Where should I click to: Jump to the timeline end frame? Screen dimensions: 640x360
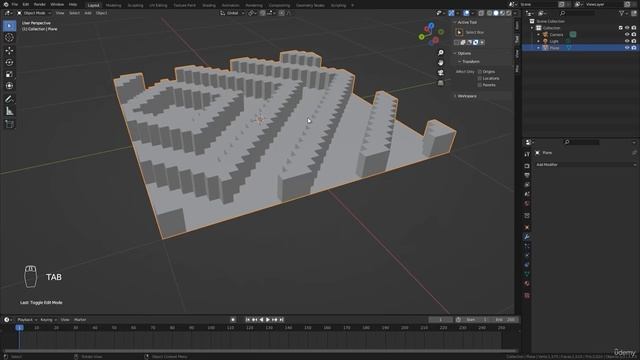[x=281, y=320]
